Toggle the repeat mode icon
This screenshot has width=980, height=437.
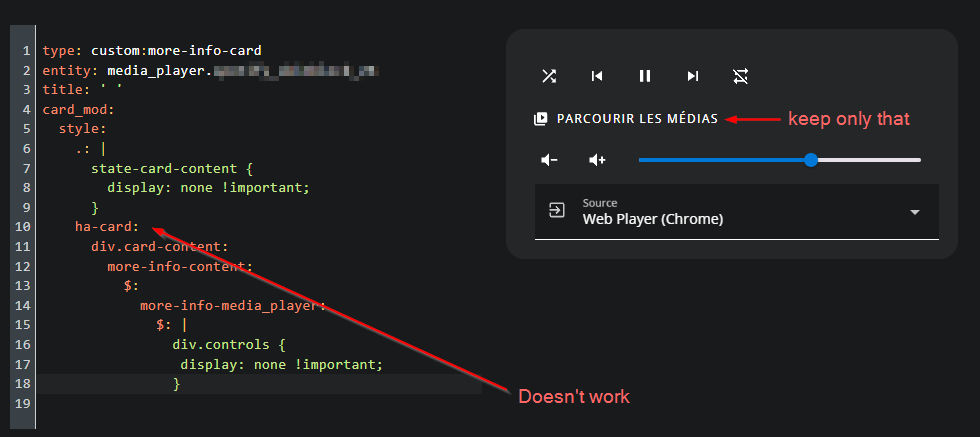740,76
